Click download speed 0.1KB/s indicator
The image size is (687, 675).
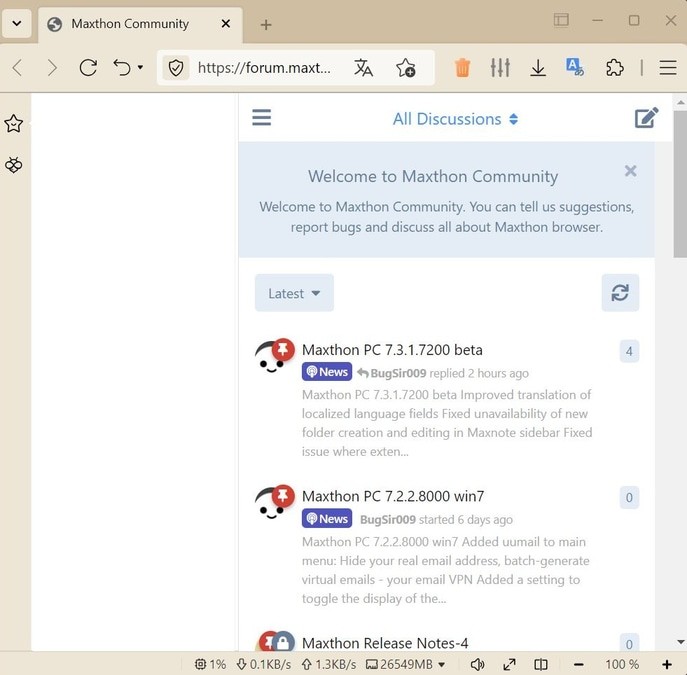[x=264, y=664]
